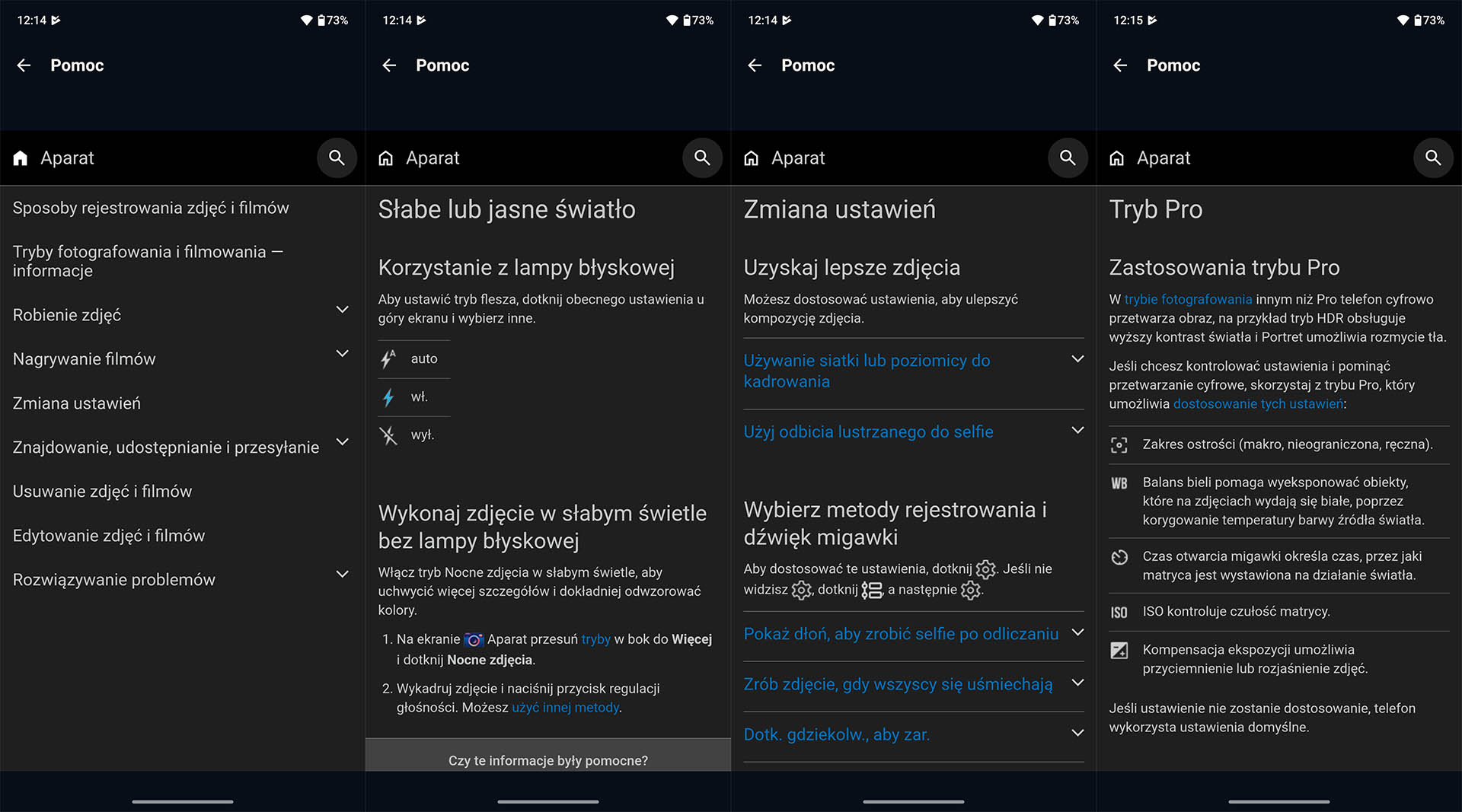Tap the "Czy te informacje były pomocne?" bar
The height and width of the screenshot is (812, 1462).
547,760
